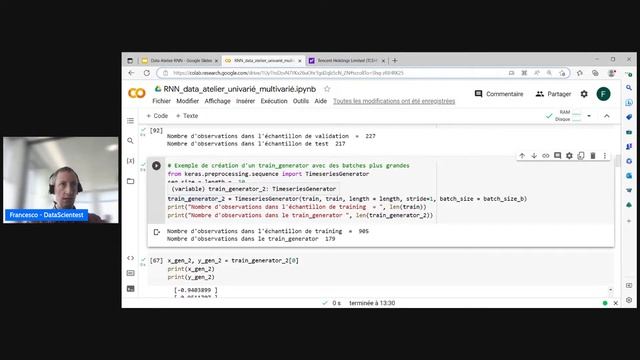The image size is (640, 360).
Task: Copy link to cell icon
Action: (546, 156)
